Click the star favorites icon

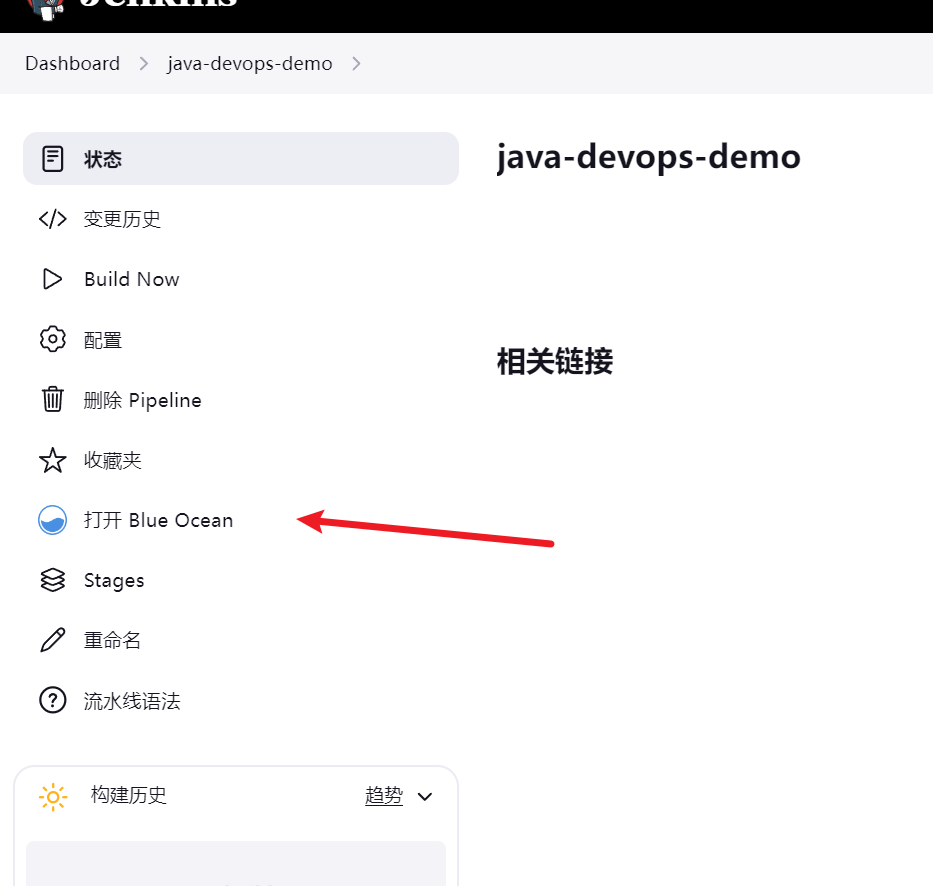point(52,460)
